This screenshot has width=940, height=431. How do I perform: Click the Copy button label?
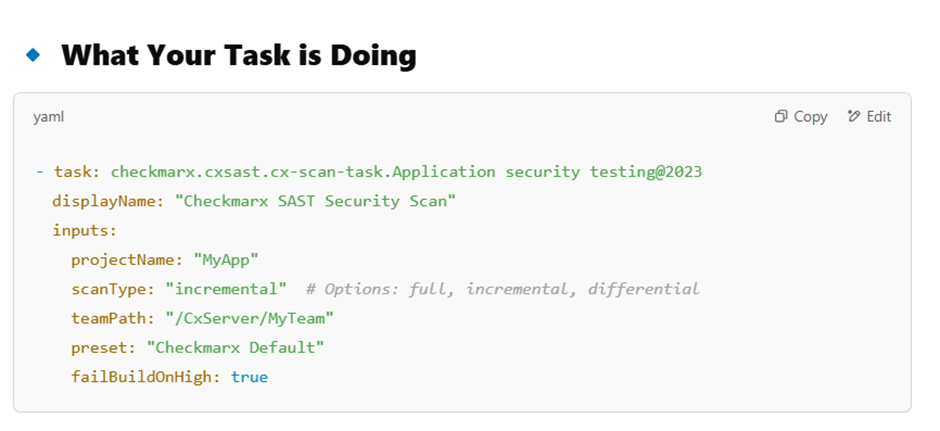click(811, 117)
